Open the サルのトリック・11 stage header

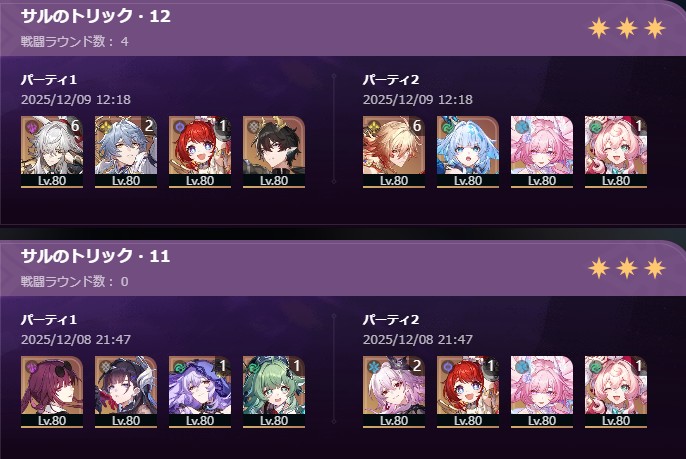95,256
